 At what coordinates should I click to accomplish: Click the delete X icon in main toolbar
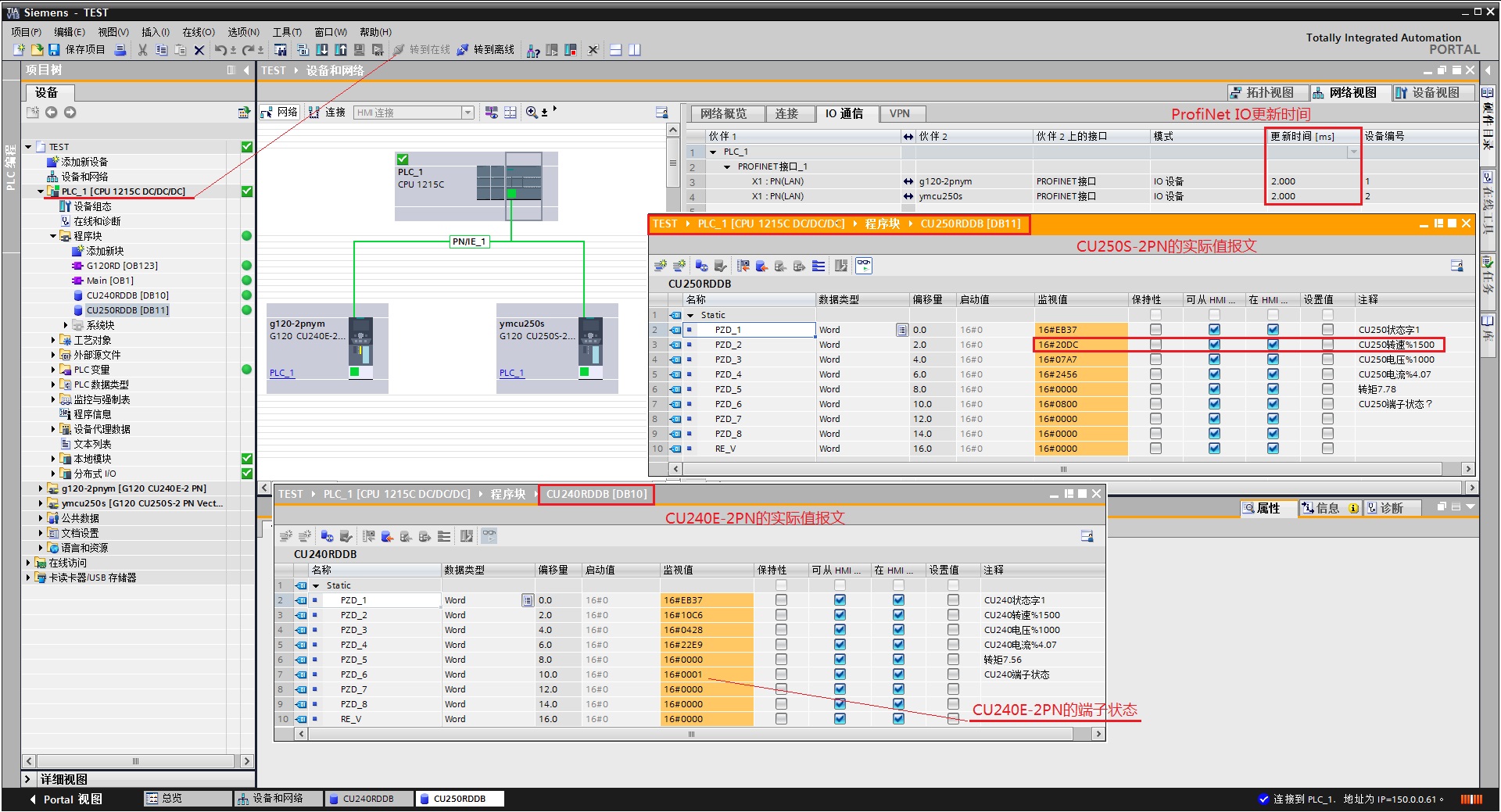tap(199, 50)
